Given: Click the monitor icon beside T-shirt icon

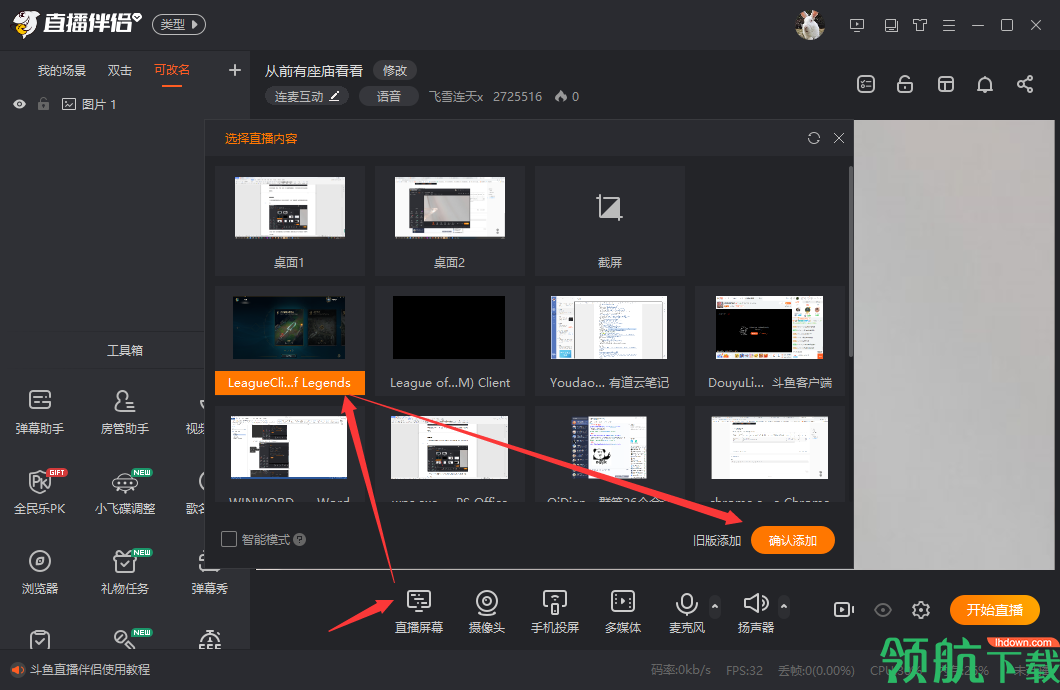Looking at the screenshot, I should pos(891,26).
